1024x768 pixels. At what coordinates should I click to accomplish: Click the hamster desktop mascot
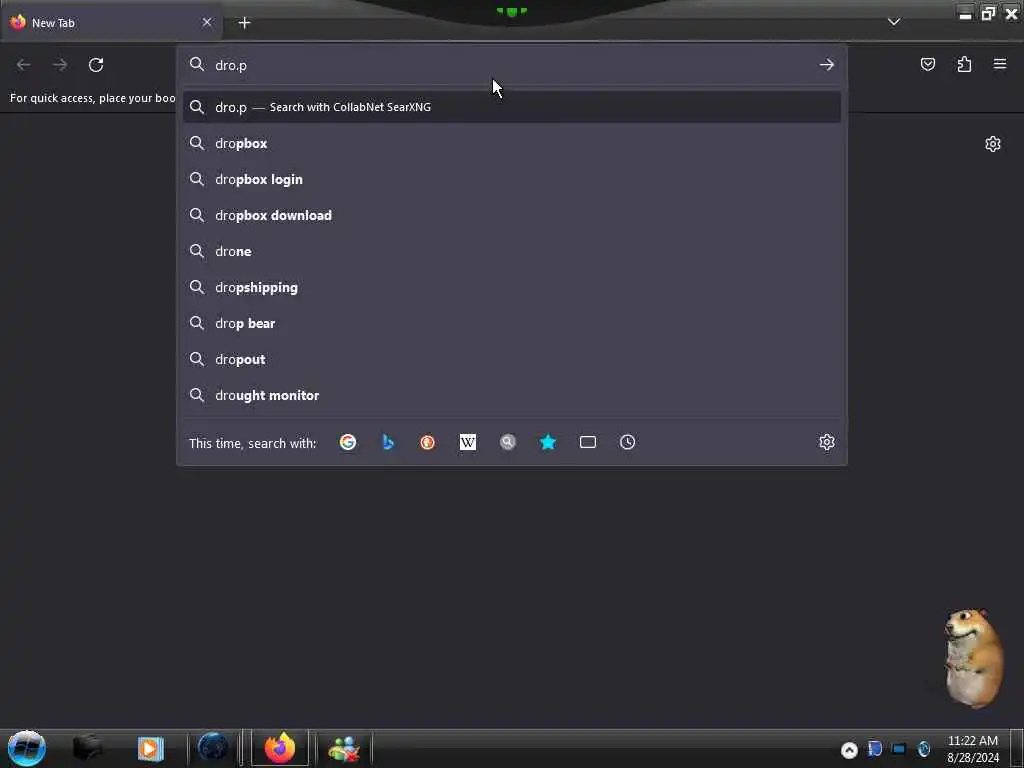click(973, 657)
